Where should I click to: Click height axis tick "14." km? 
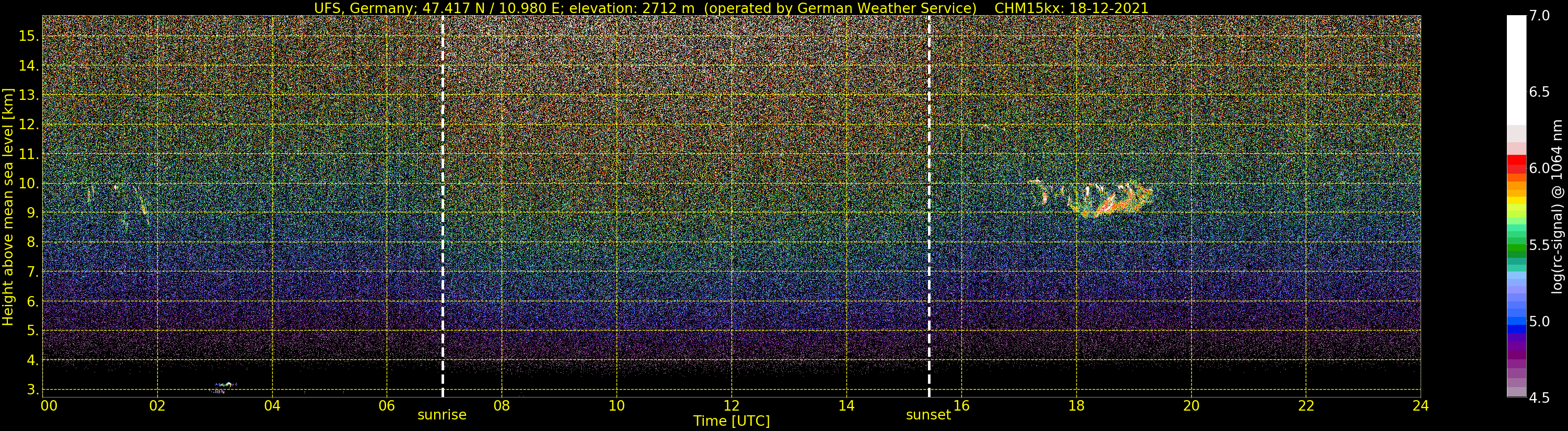(28, 65)
